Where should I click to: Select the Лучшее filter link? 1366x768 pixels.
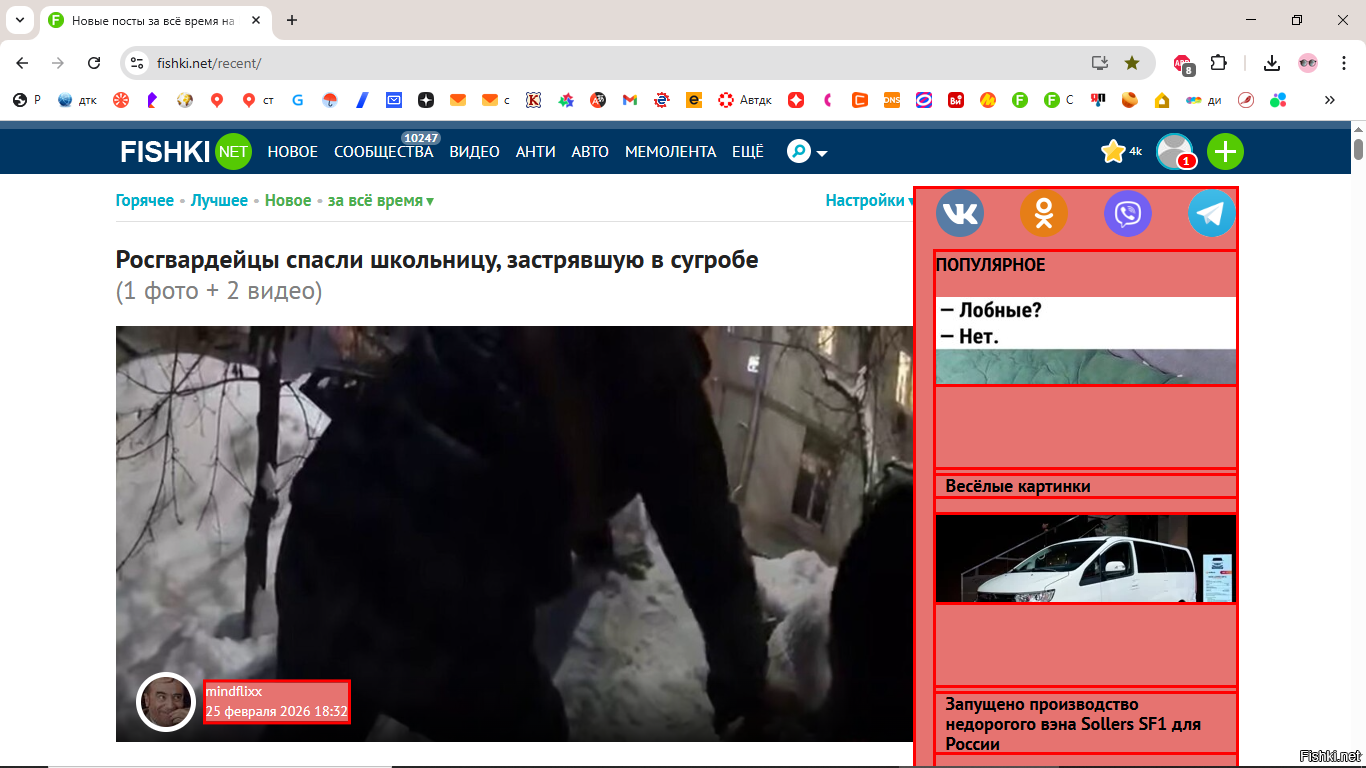point(219,200)
